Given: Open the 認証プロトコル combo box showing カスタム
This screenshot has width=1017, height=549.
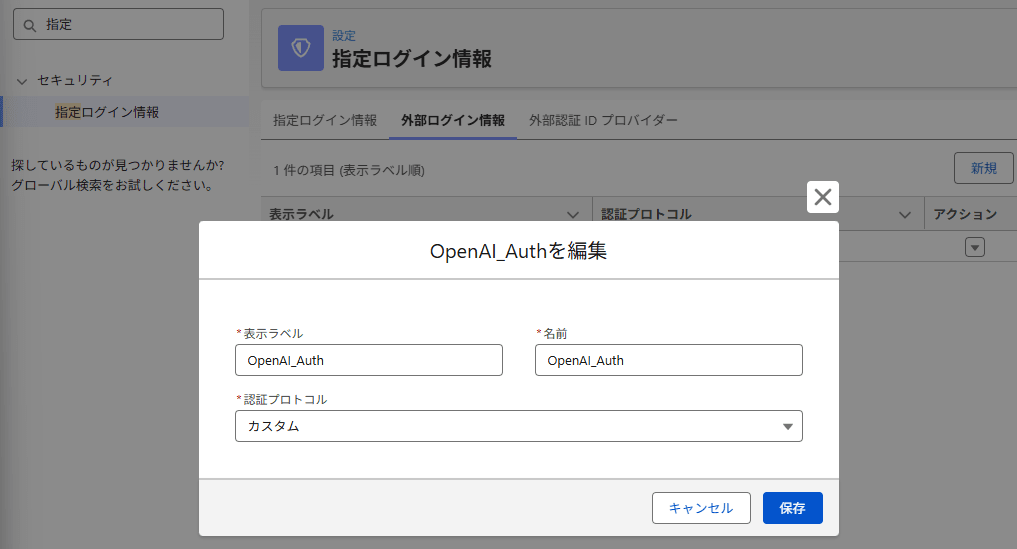Looking at the screenshot, I should pos(518,426).
